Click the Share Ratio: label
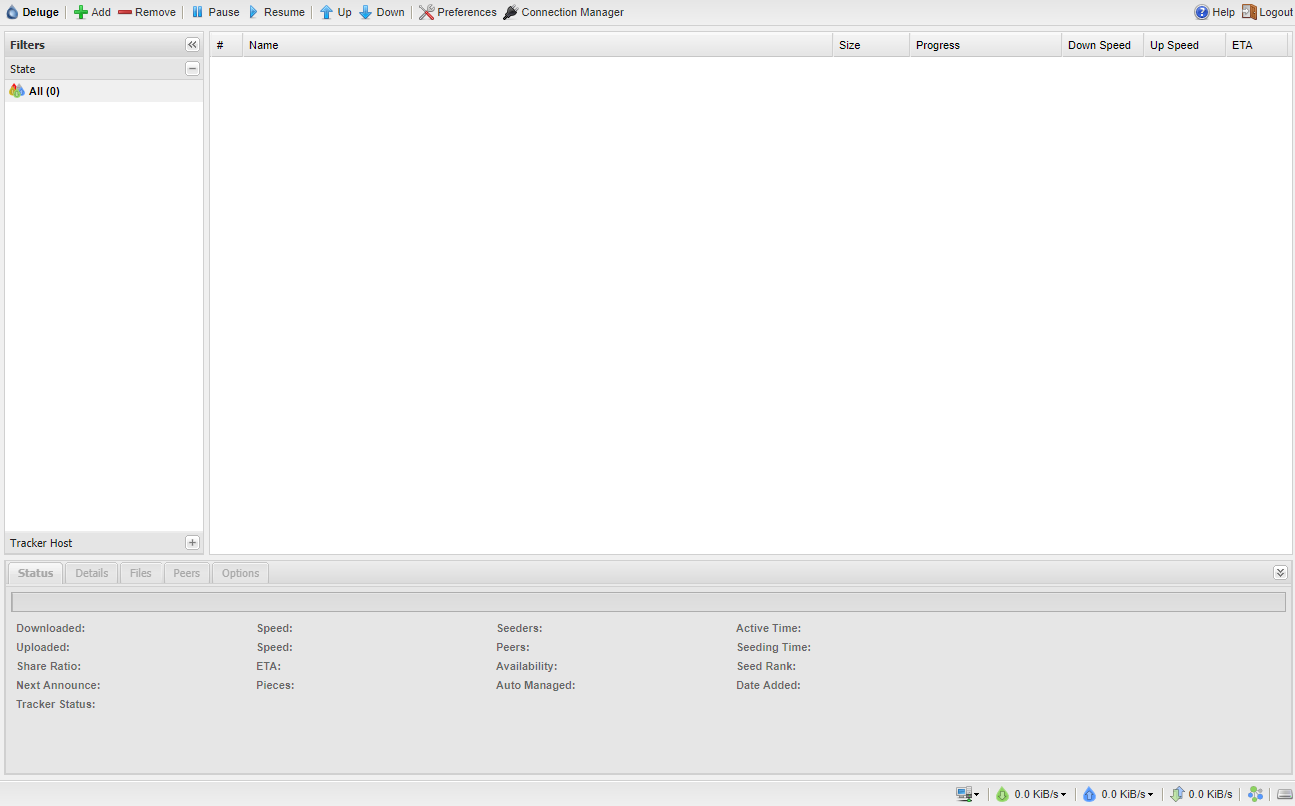 coord(49,666)
